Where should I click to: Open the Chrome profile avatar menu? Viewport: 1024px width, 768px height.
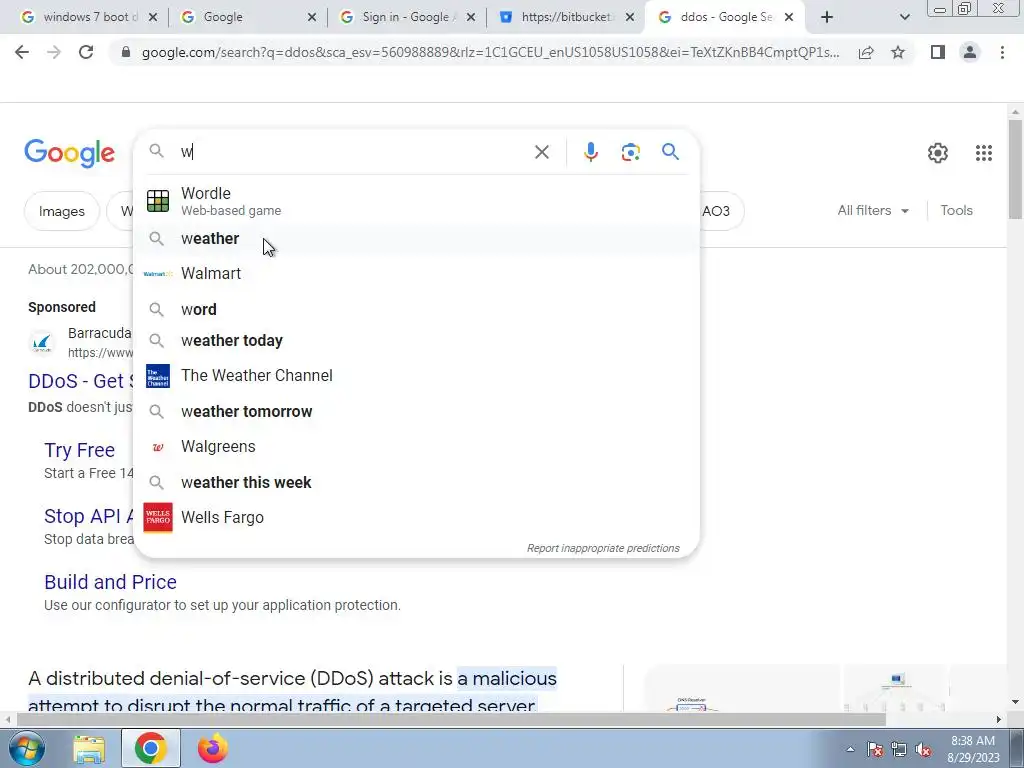coord(970,52)
